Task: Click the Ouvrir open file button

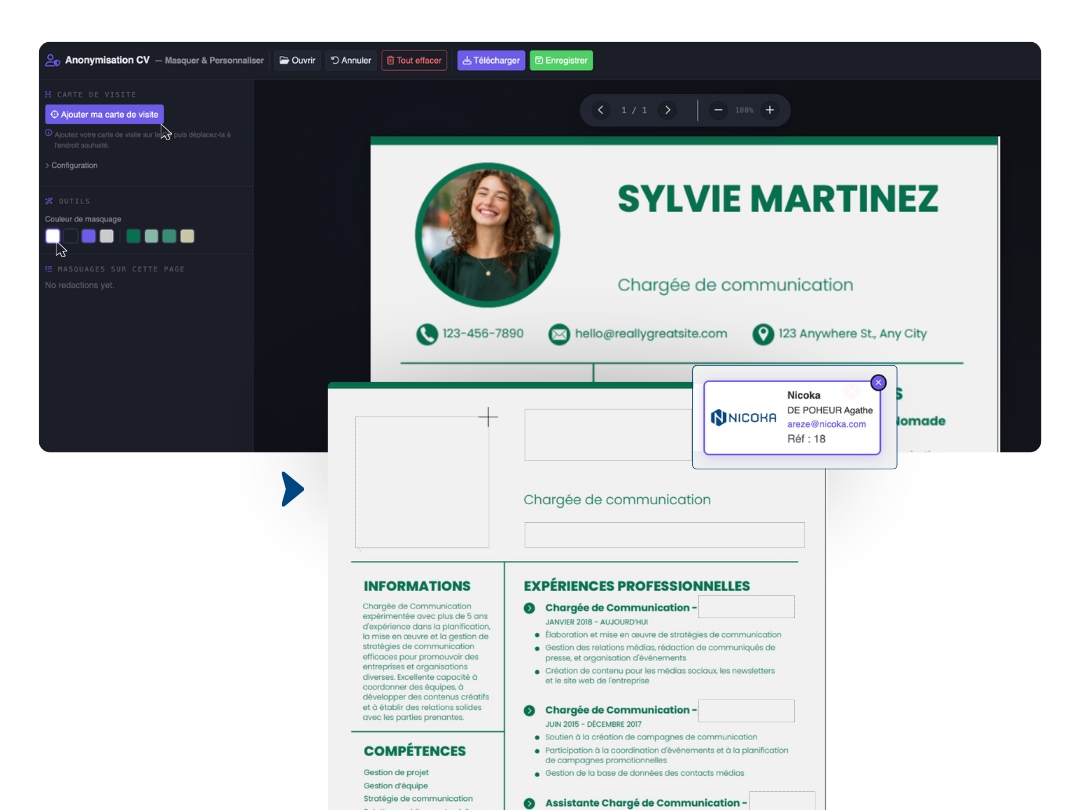Action: click(x=297, y=60)
